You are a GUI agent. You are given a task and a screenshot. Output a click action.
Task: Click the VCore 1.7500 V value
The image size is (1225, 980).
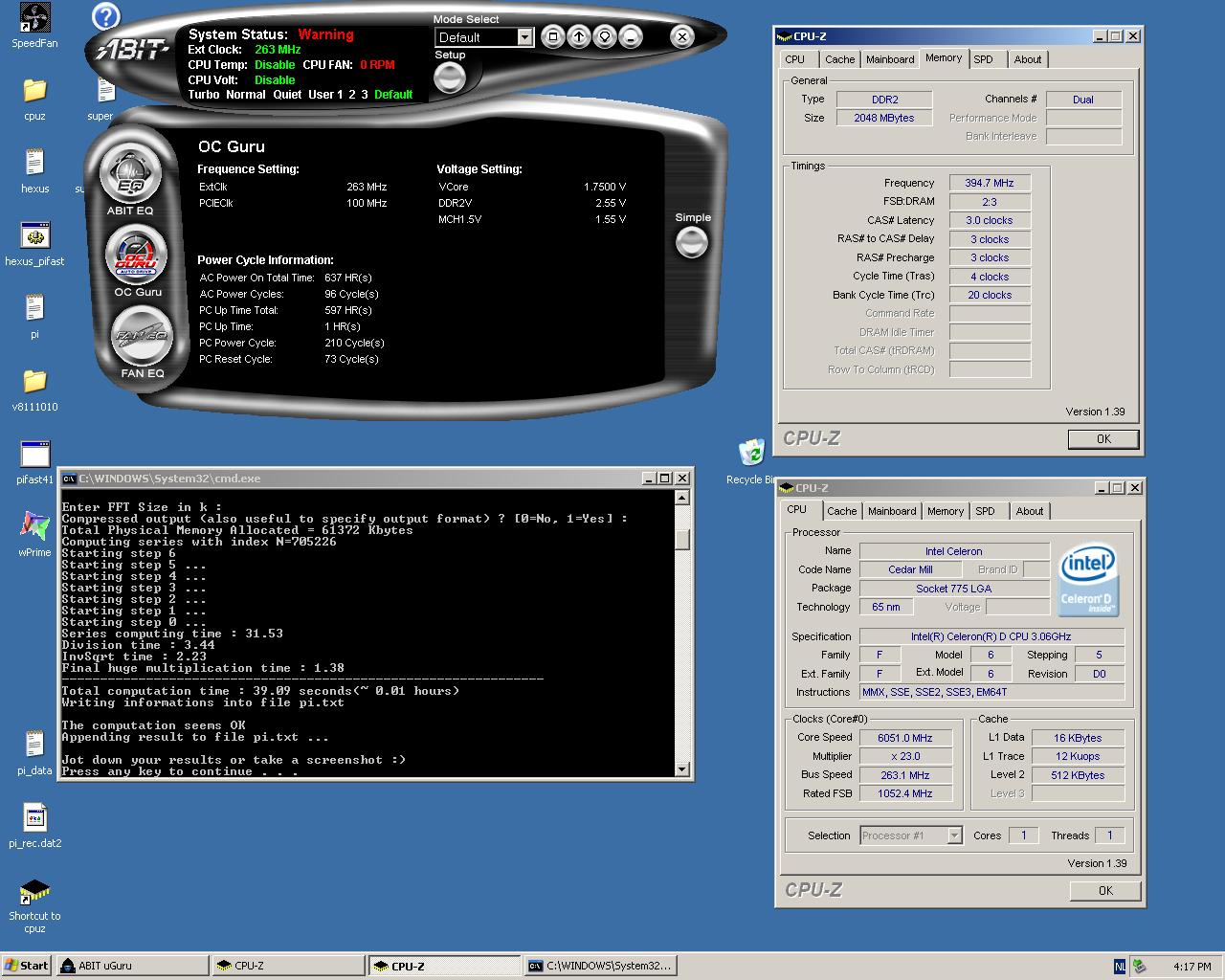[605, 187]
